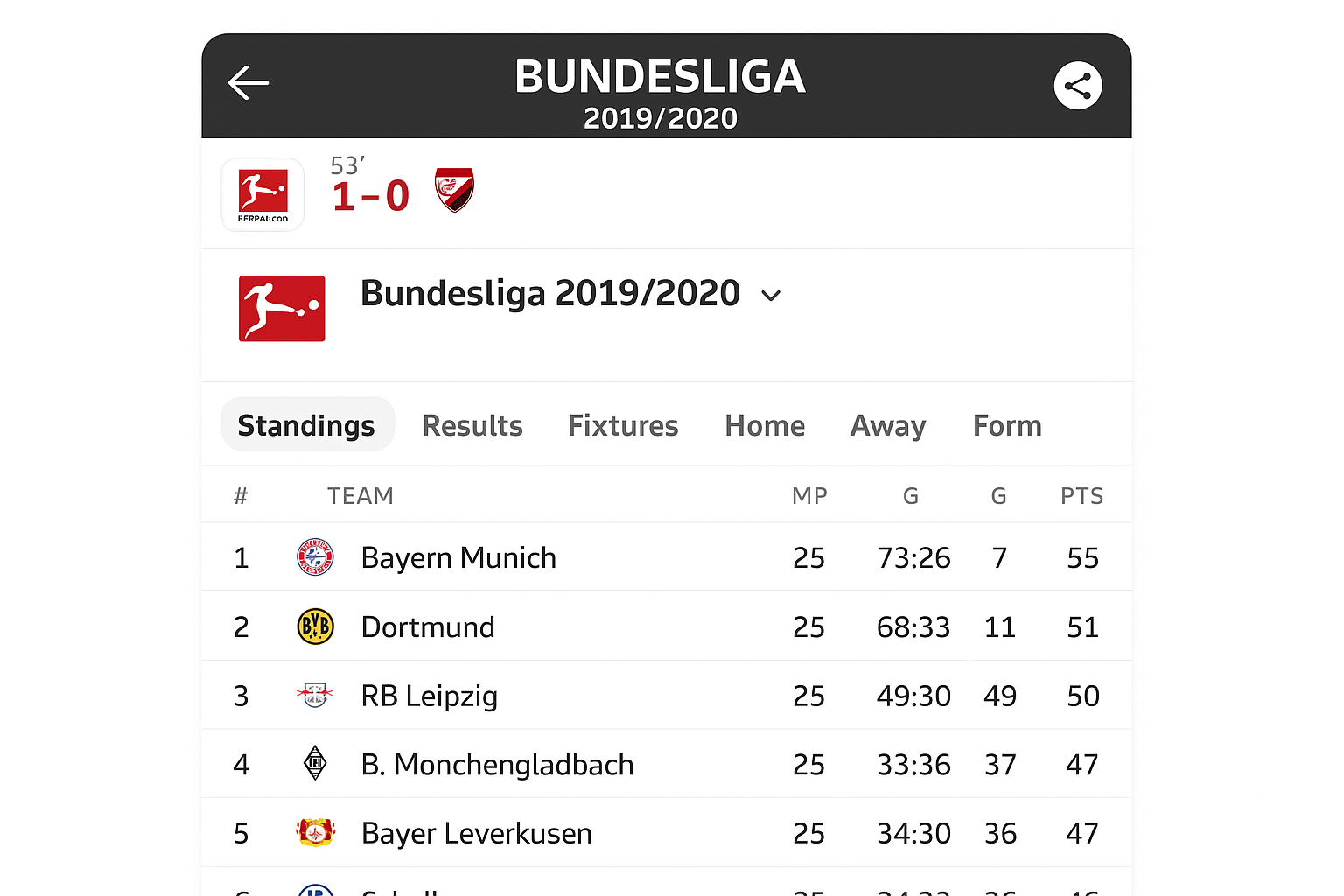Open the Bundesliga 2019/2020 season selector

550,294
